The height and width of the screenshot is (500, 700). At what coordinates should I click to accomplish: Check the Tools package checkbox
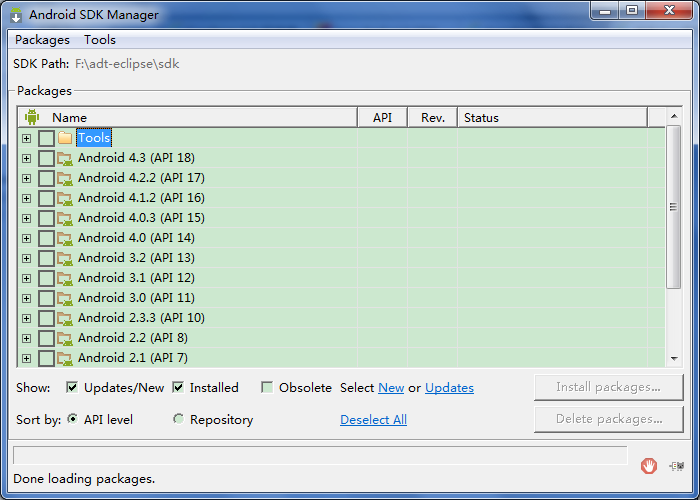46,138
